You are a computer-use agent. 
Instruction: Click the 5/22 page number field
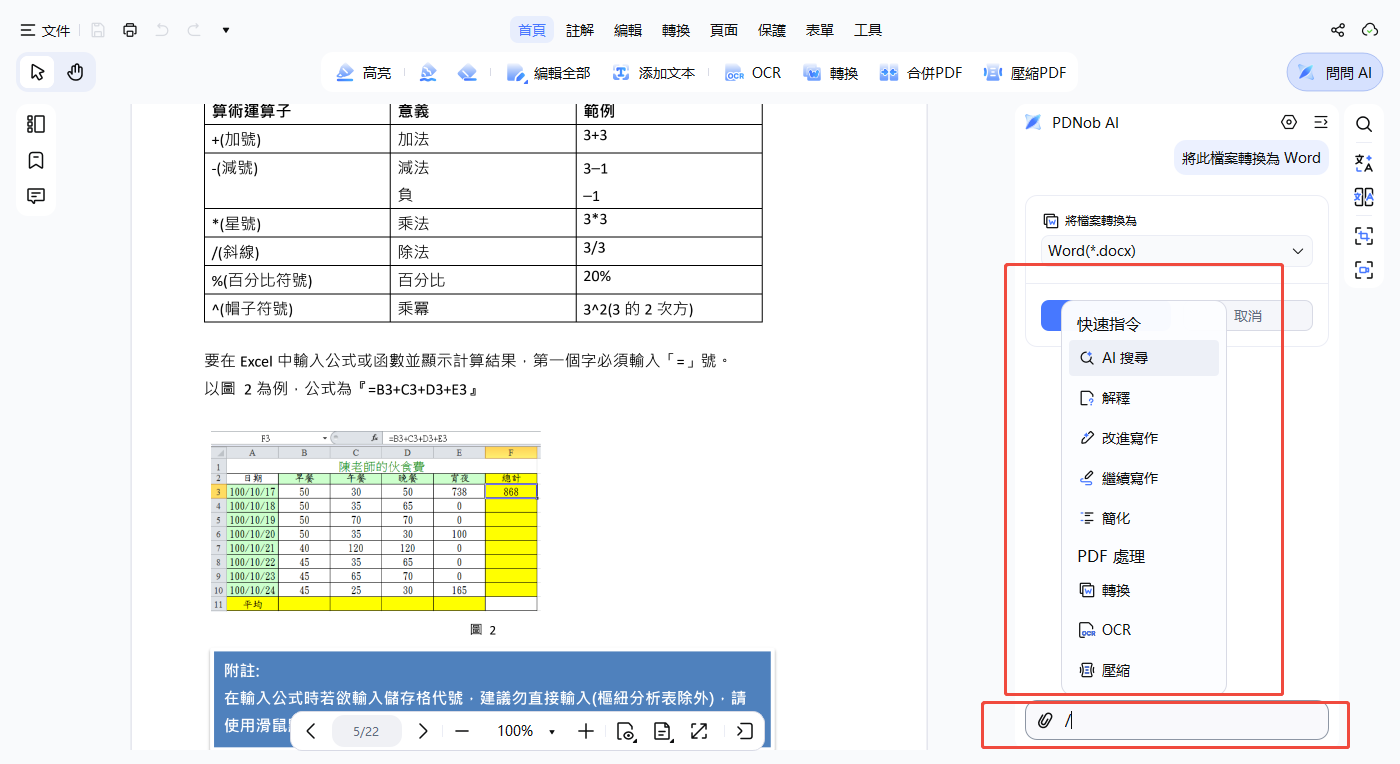click(366, 731)
